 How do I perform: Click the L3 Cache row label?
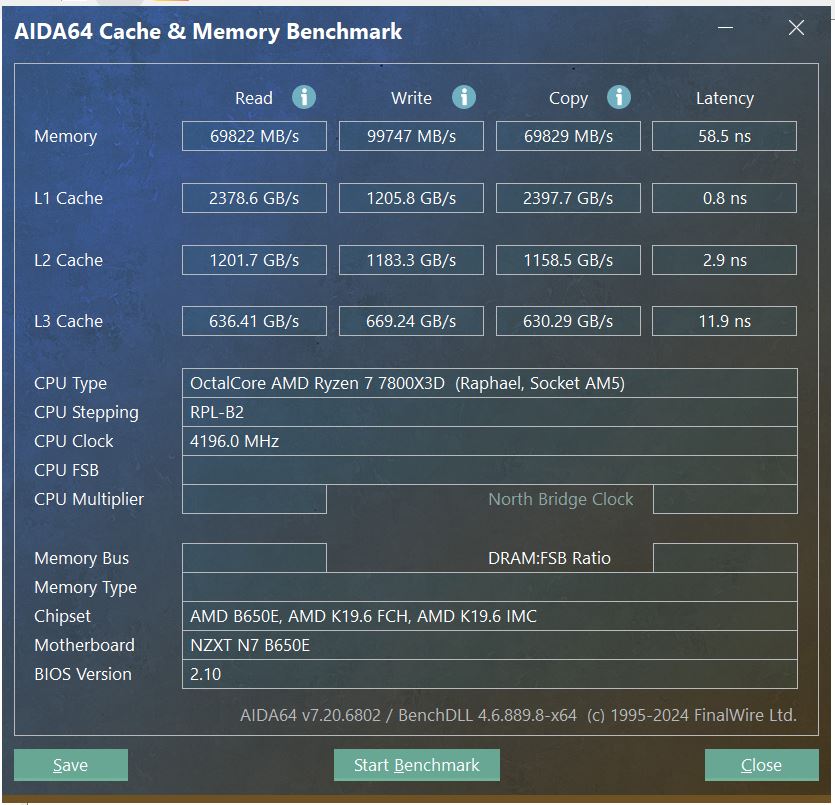click(x=68, y=321)
